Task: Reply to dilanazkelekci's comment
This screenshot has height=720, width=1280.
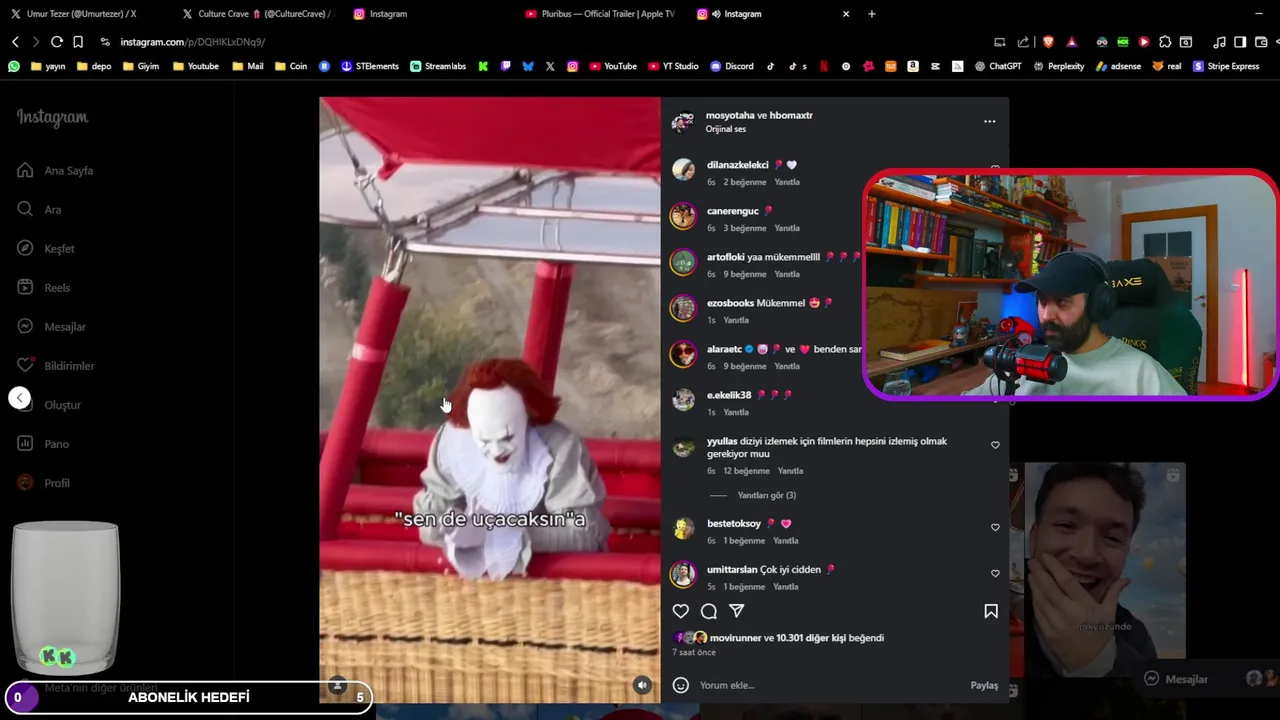Action: (x=787, y=182)
